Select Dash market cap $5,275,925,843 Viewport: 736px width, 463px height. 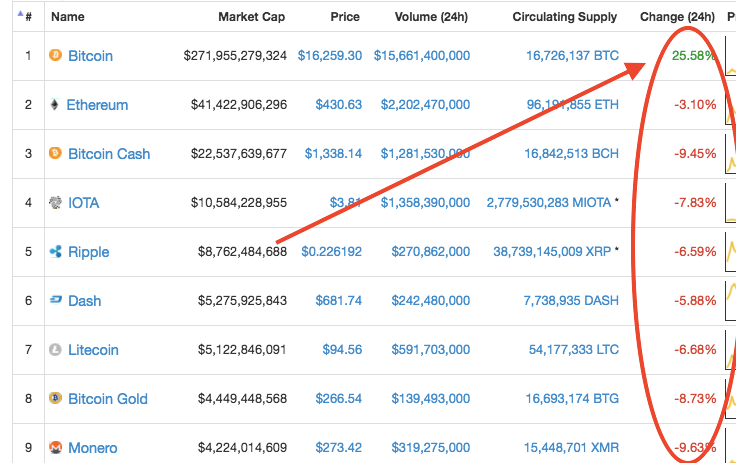(242, 301)
